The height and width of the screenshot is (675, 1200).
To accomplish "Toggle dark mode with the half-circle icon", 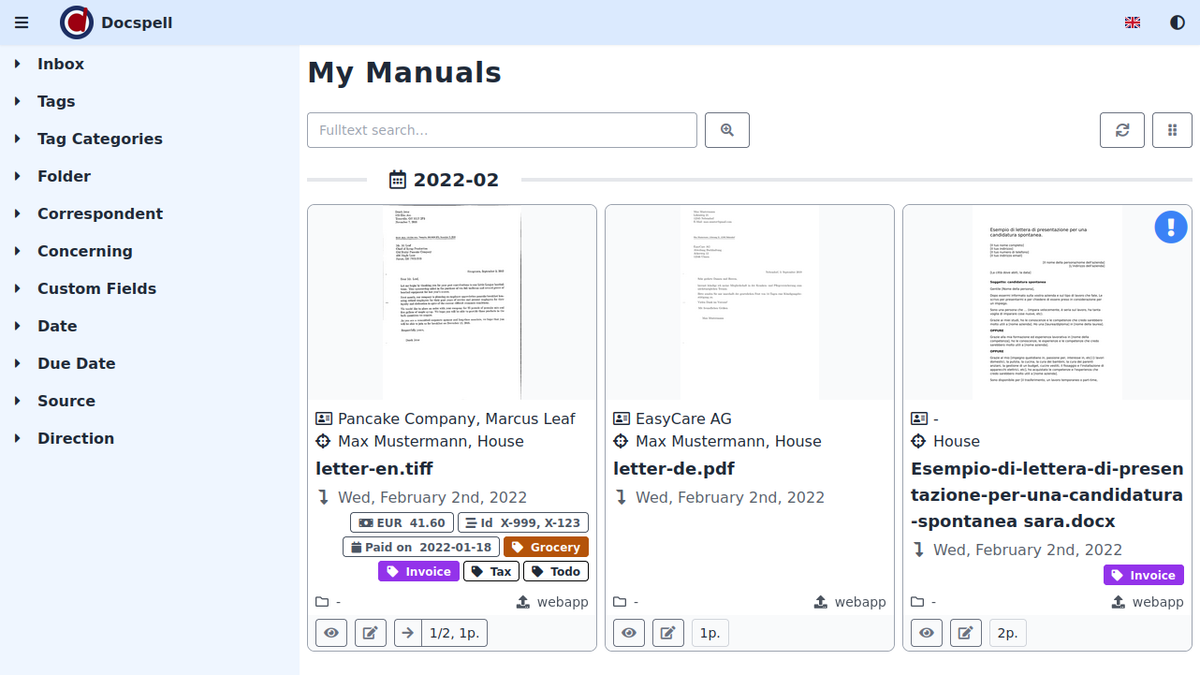I will pyautogui.click(x=1177, y=23).
